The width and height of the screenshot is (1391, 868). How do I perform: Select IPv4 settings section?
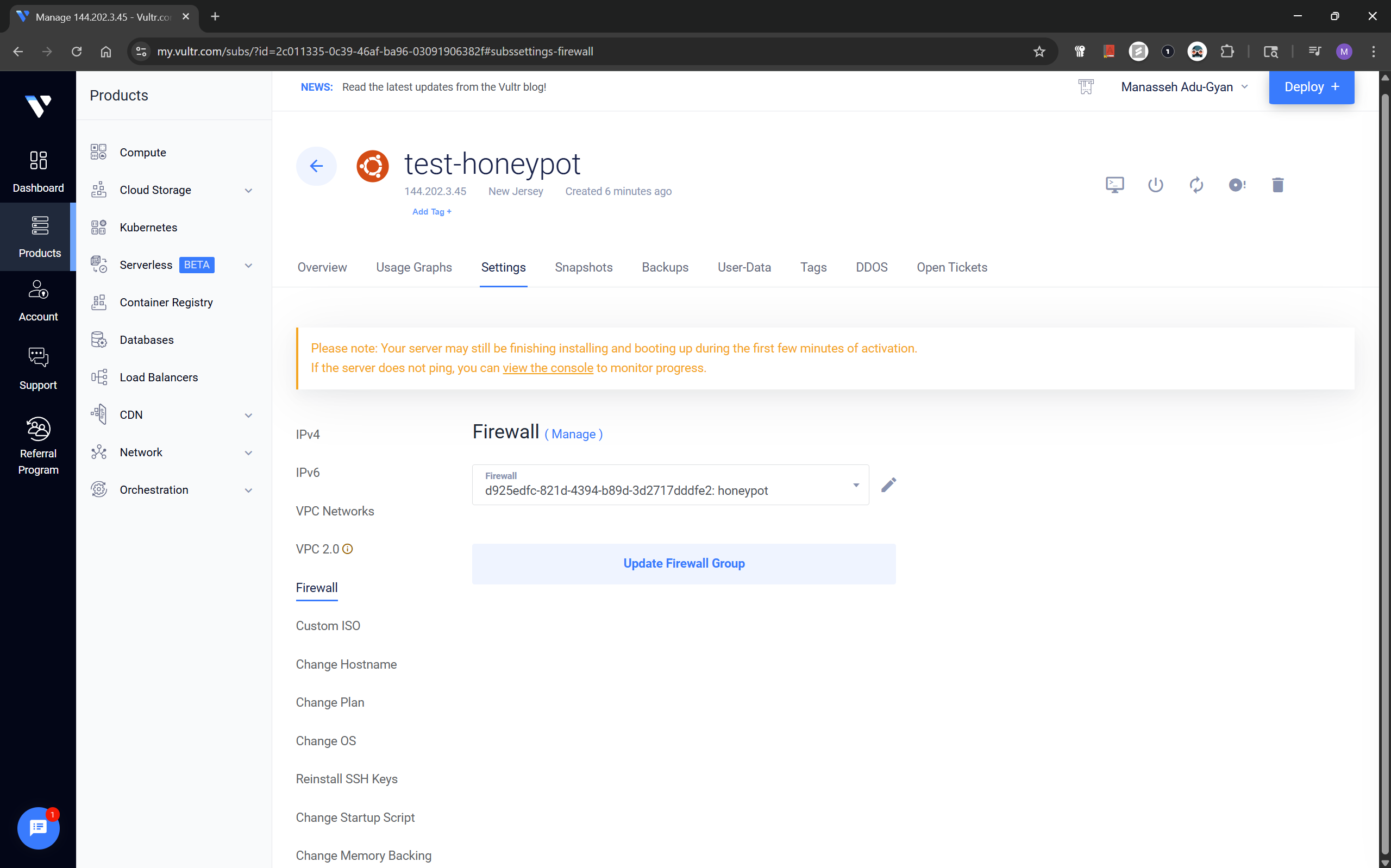(x=308, y=435)
